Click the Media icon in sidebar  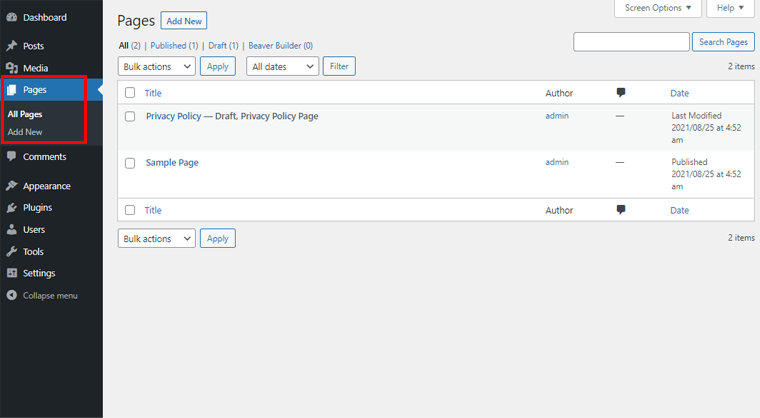pos(11,68)
